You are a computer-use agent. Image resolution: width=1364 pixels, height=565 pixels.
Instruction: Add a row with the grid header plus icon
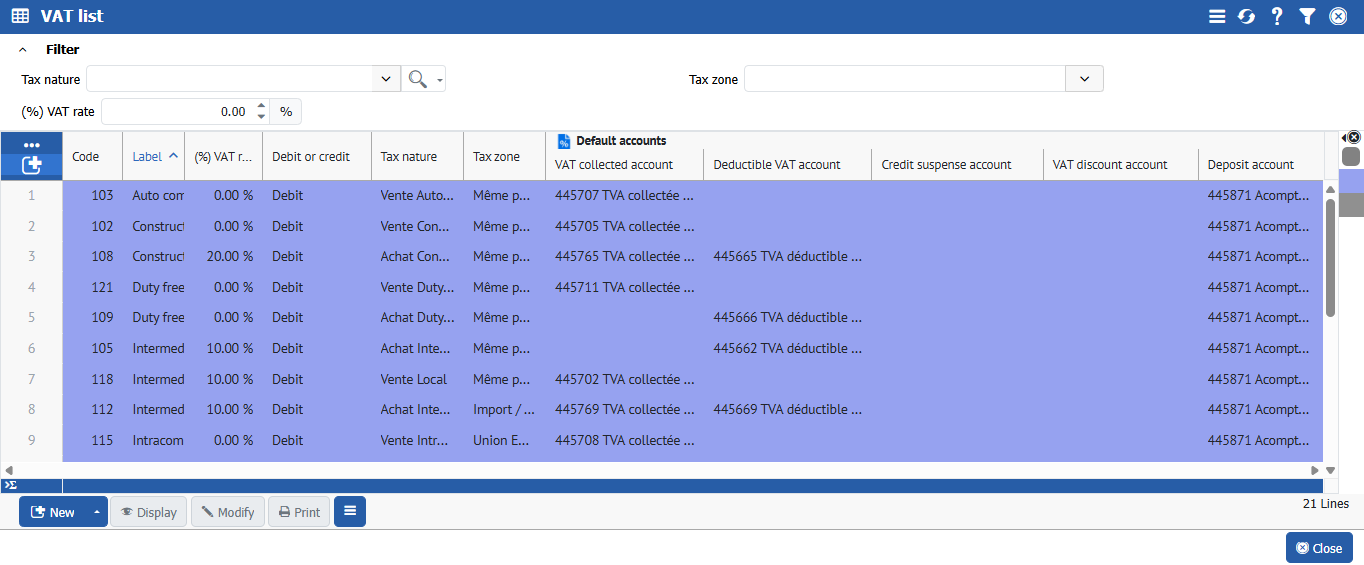[x=31, y=164]
